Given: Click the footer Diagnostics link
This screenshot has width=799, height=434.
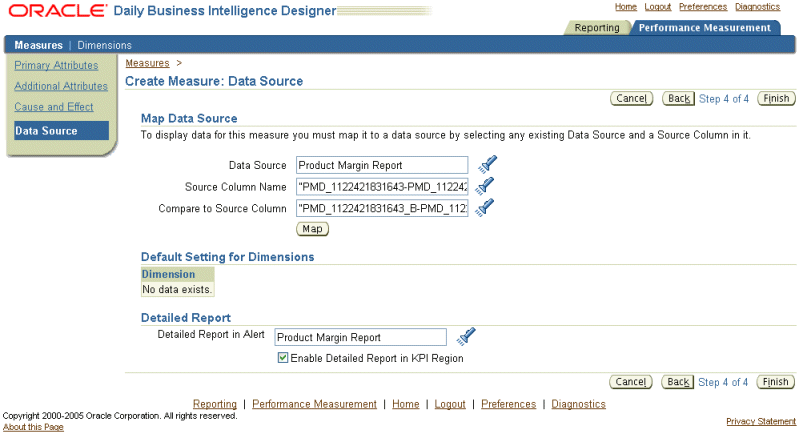Looking at the screenshot, I should pyautogui.click(x=578, y=404).
